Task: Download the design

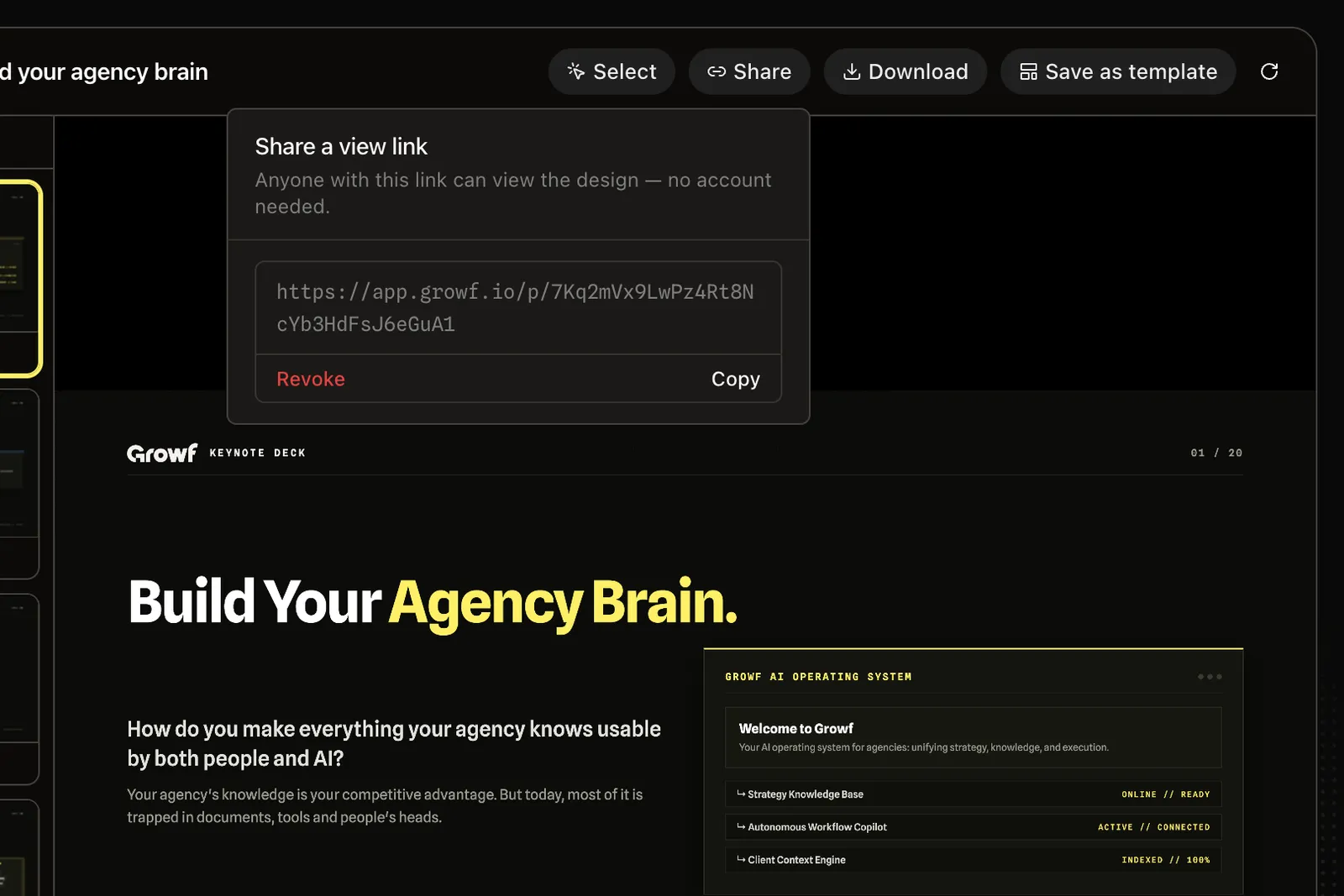Action: tap(905, 71)
